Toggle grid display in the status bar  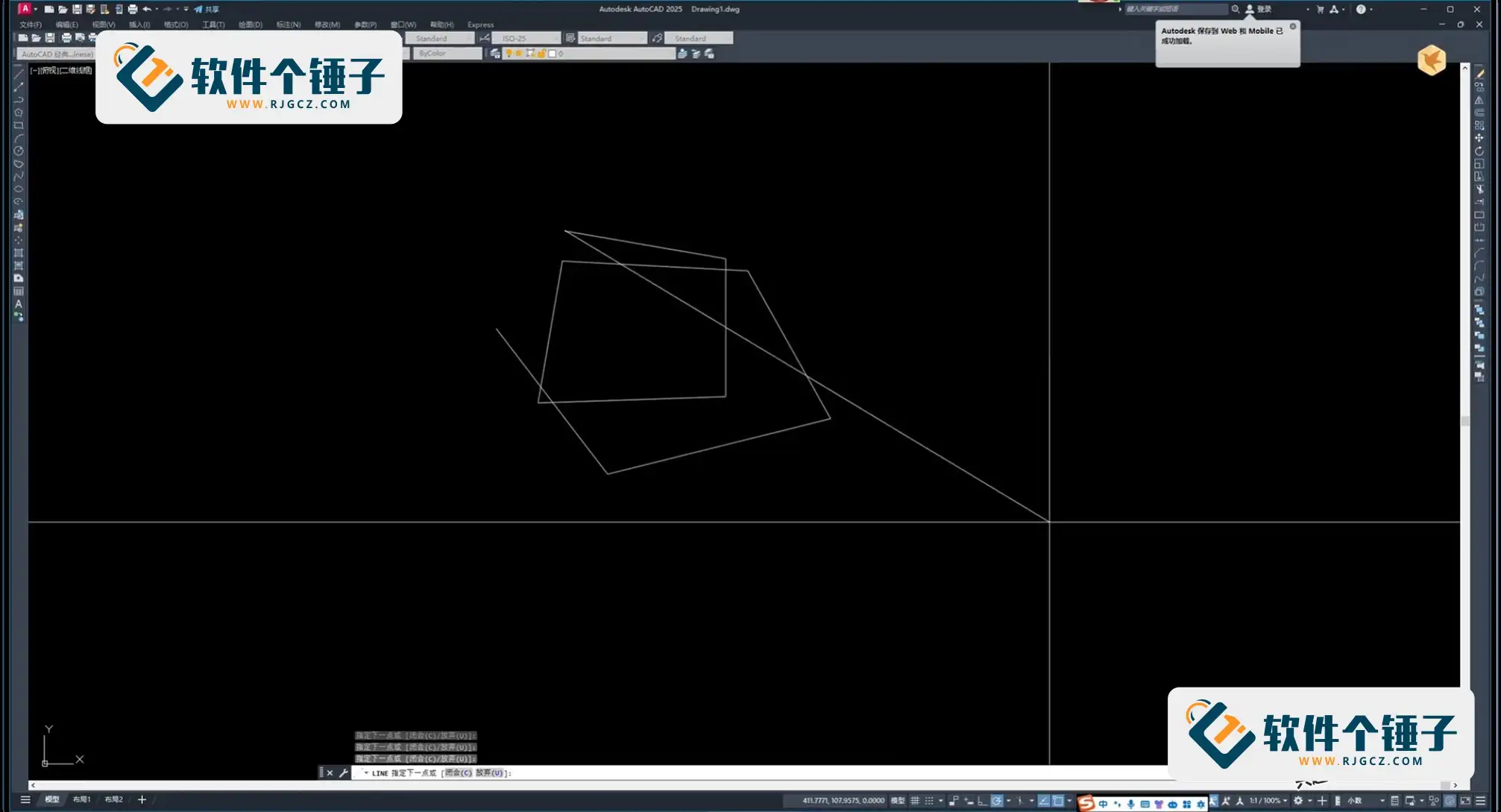[915, 800]
